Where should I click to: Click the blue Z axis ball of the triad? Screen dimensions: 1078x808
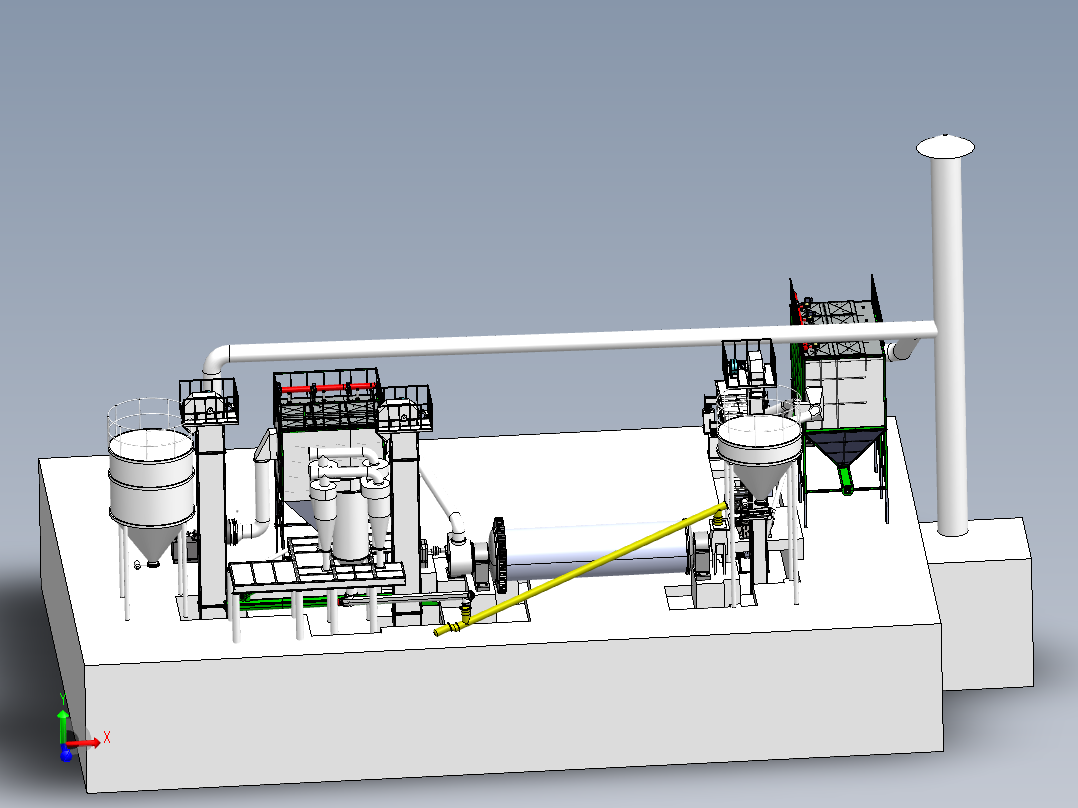click(66, 755)
